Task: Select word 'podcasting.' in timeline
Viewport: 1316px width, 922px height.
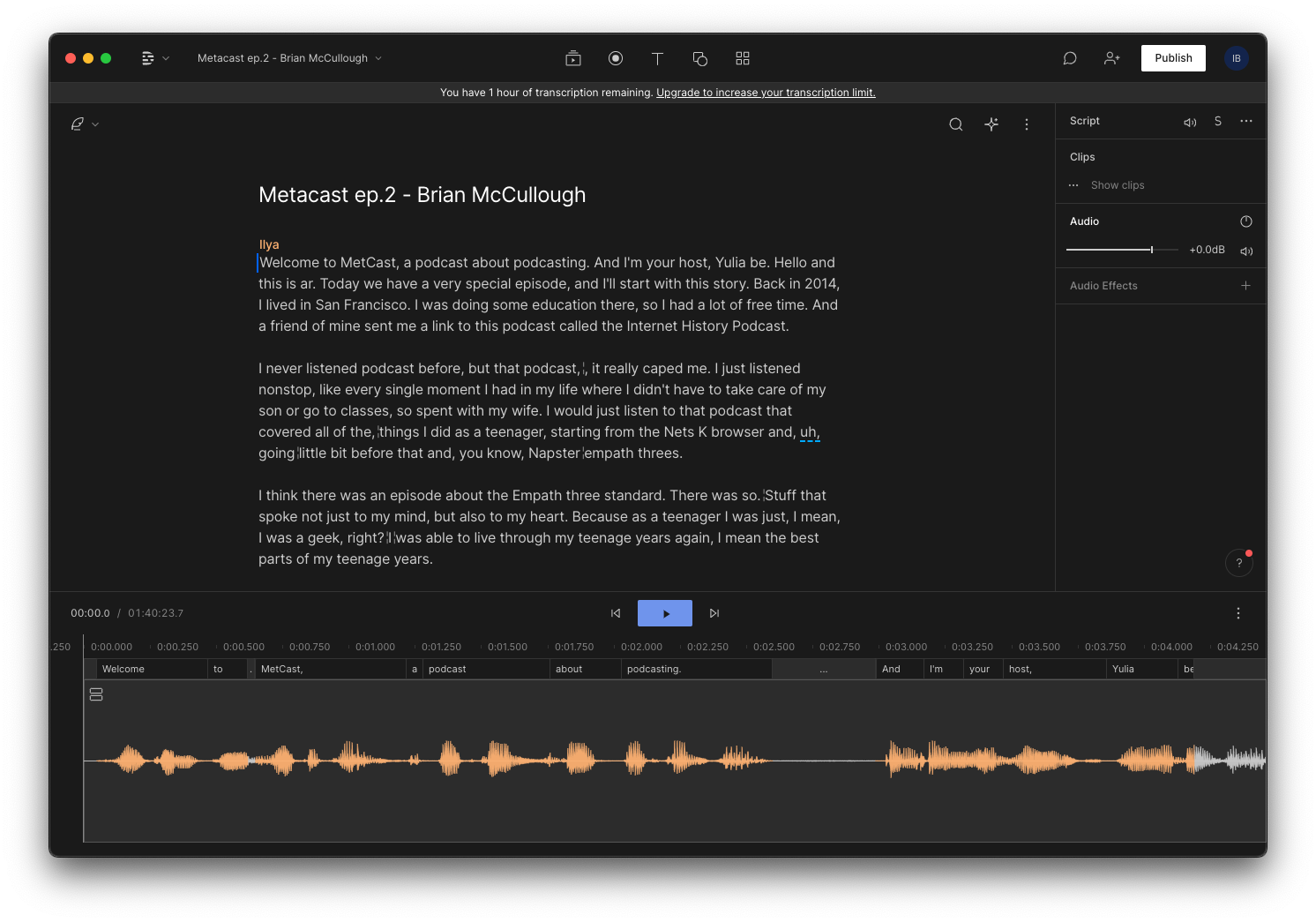Action: tap(697, 669)
